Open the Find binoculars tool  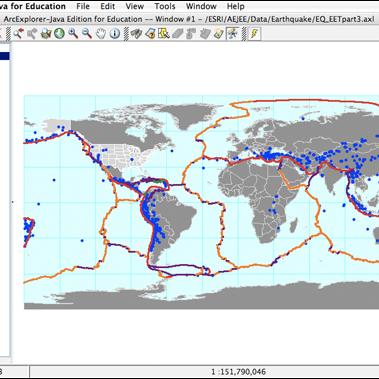tap(136, 34)
